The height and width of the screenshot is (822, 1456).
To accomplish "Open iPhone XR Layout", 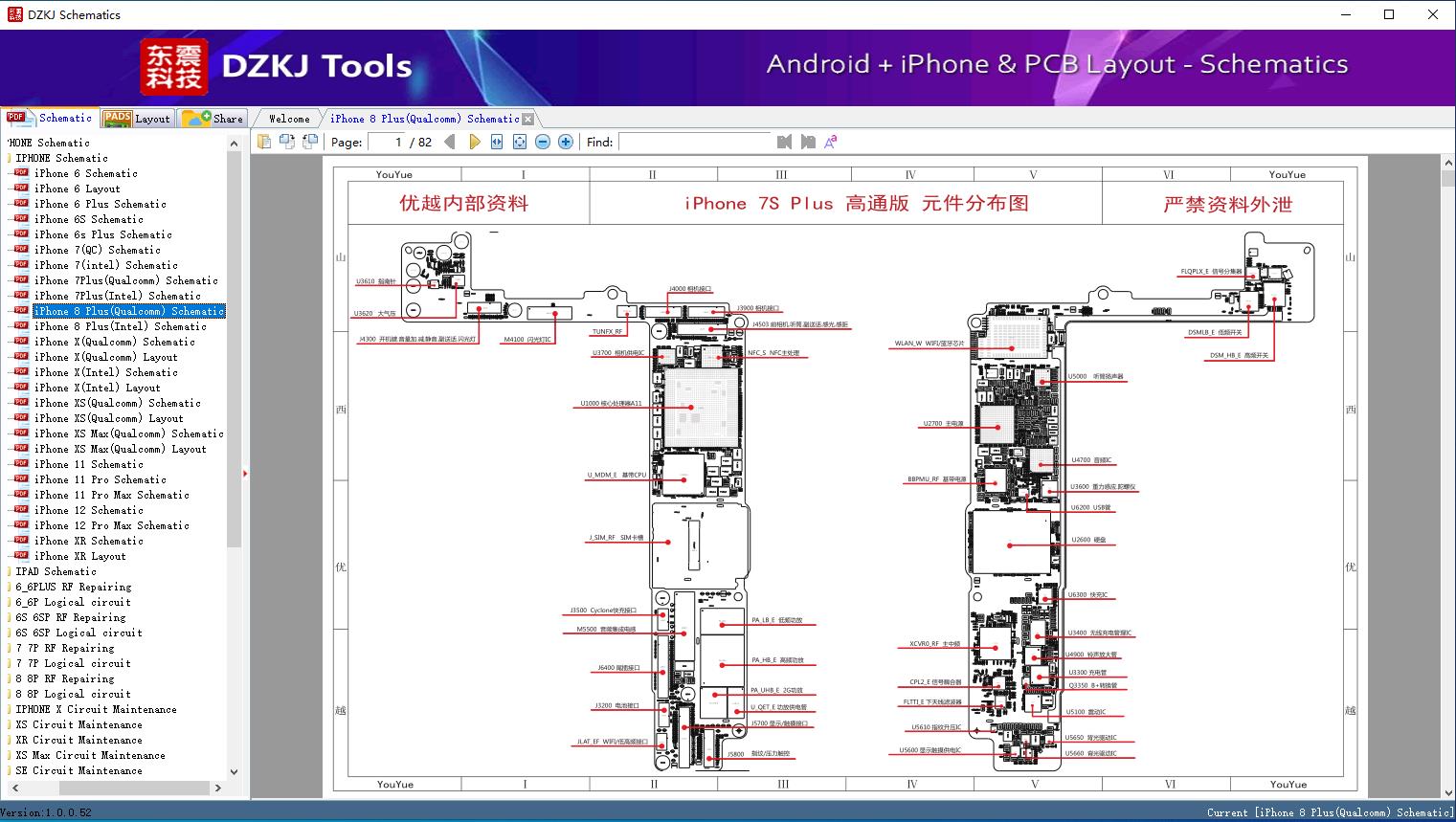I will click(79, 556).
